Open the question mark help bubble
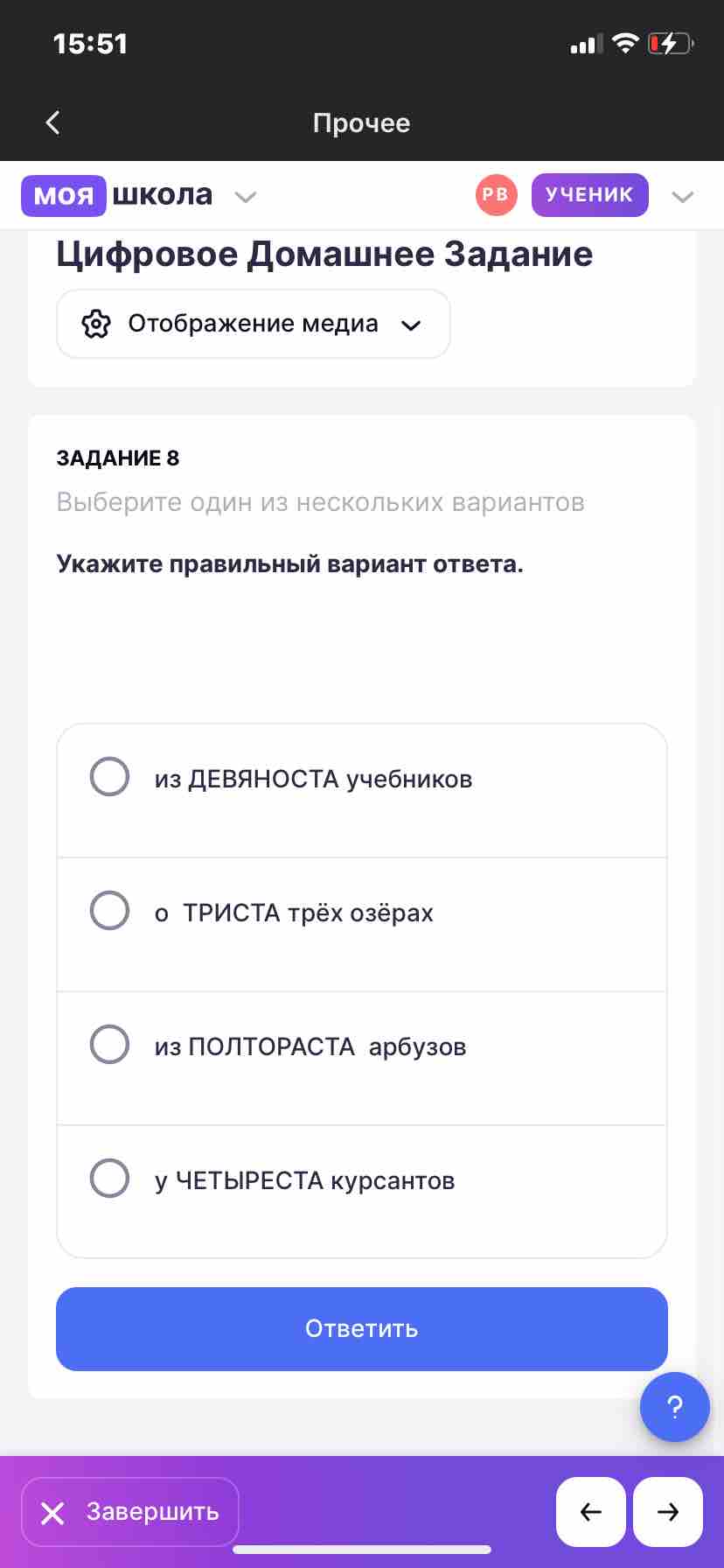This screenshot has height=1568, width=724. [x=674, y=1407]
